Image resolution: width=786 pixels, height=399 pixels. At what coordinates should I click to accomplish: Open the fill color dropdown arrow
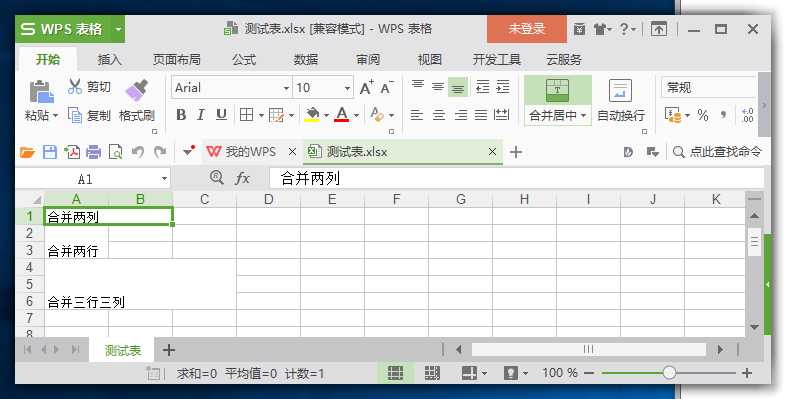326,115
